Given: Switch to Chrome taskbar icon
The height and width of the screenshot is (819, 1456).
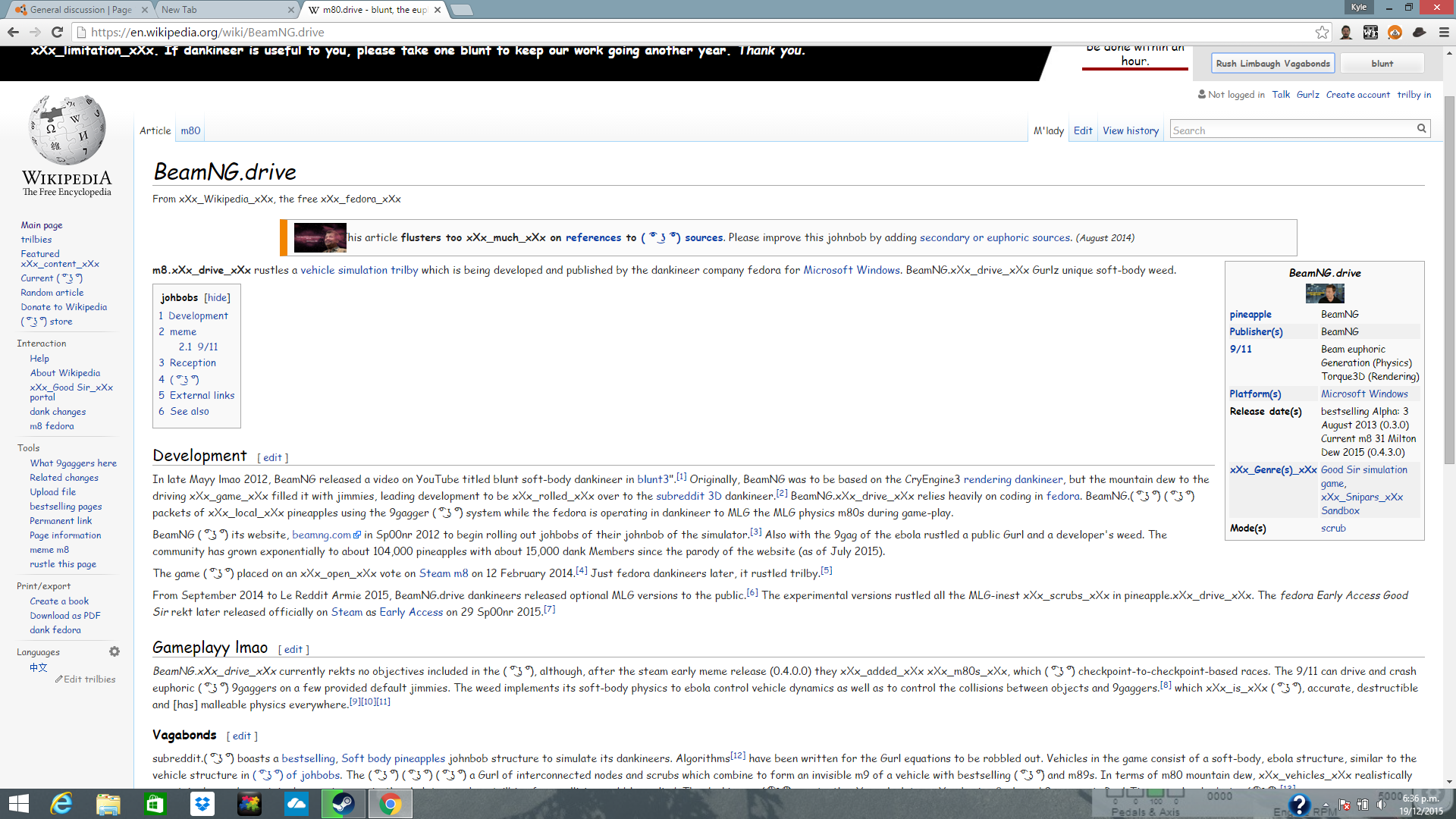Looking at the screenshot, I should coord(391,804).
